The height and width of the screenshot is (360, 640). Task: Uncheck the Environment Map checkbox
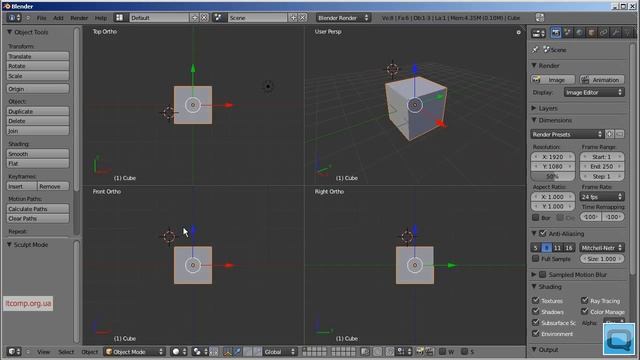tap(536, 333)
